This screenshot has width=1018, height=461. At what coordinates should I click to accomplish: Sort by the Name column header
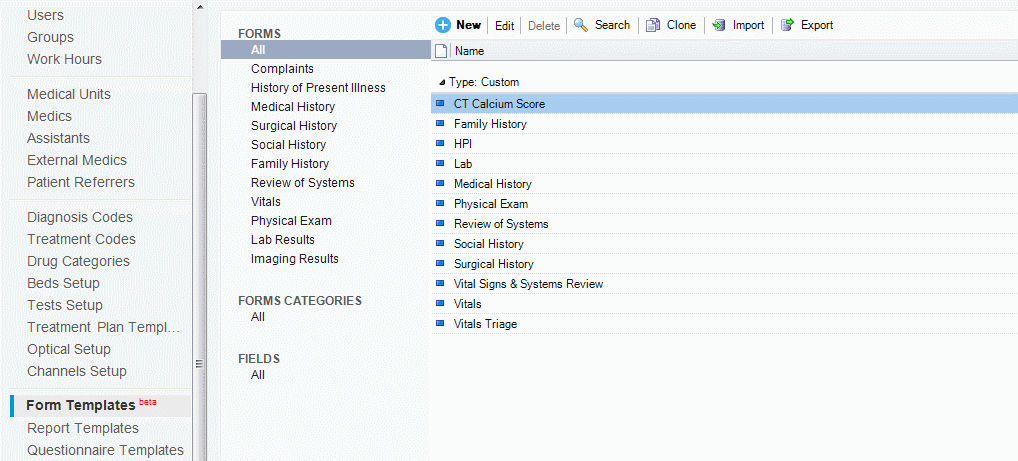click(x=470, y=50)
